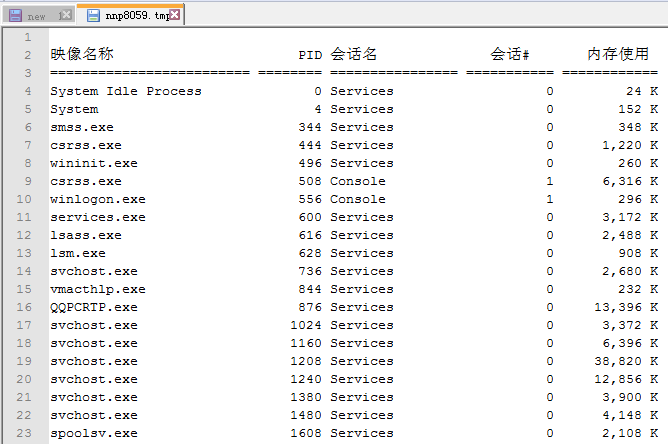Click on the spoolsv.exe line
The image size is (668, 444).
[x=94, y=433]
